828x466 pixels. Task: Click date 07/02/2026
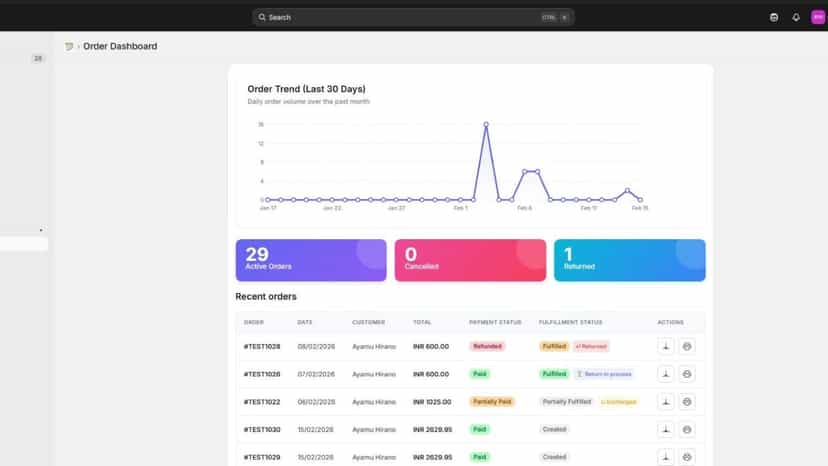click(316, 374)
